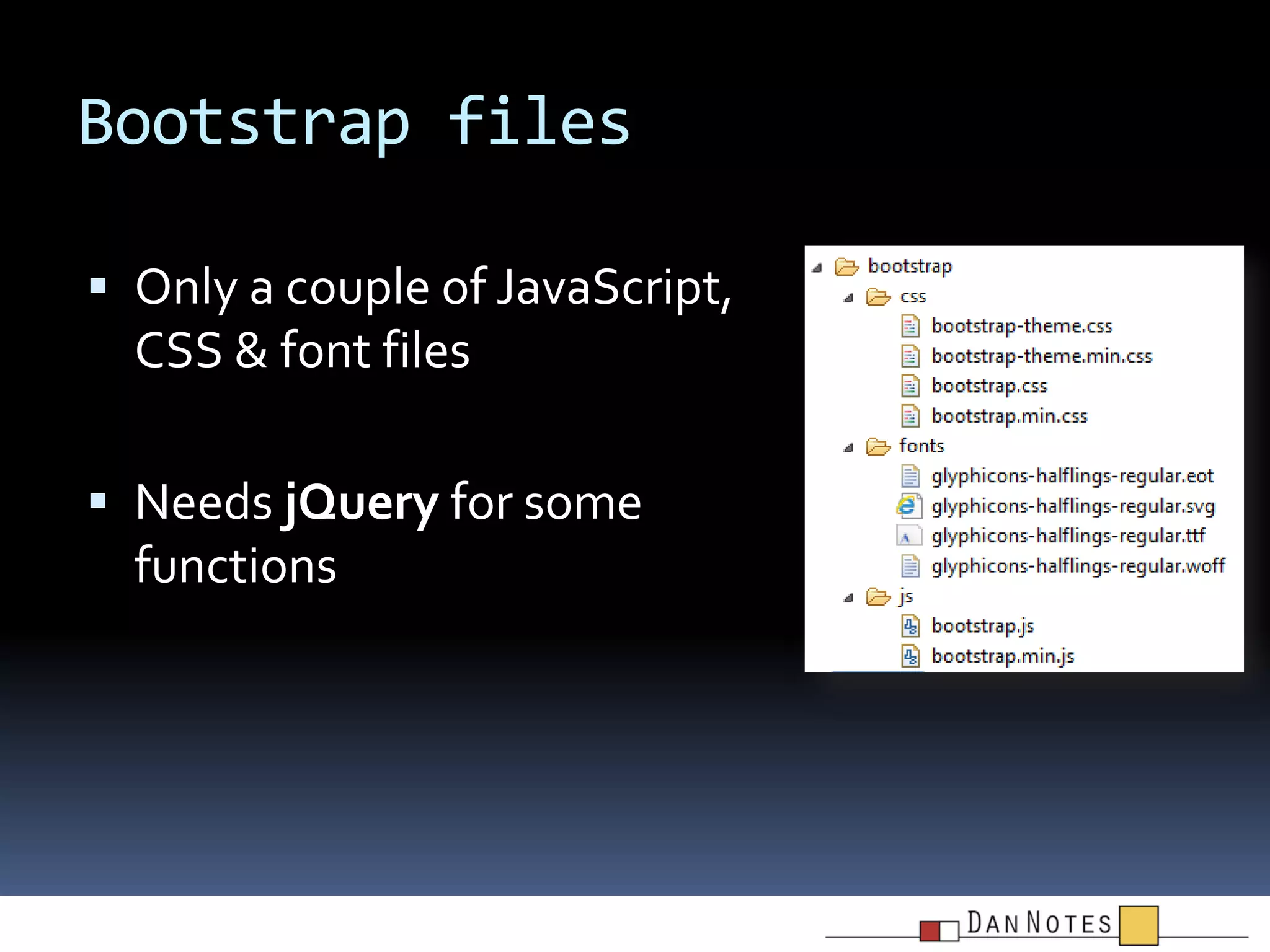Select bootstrap.min.js file name

coord(1003,656)
